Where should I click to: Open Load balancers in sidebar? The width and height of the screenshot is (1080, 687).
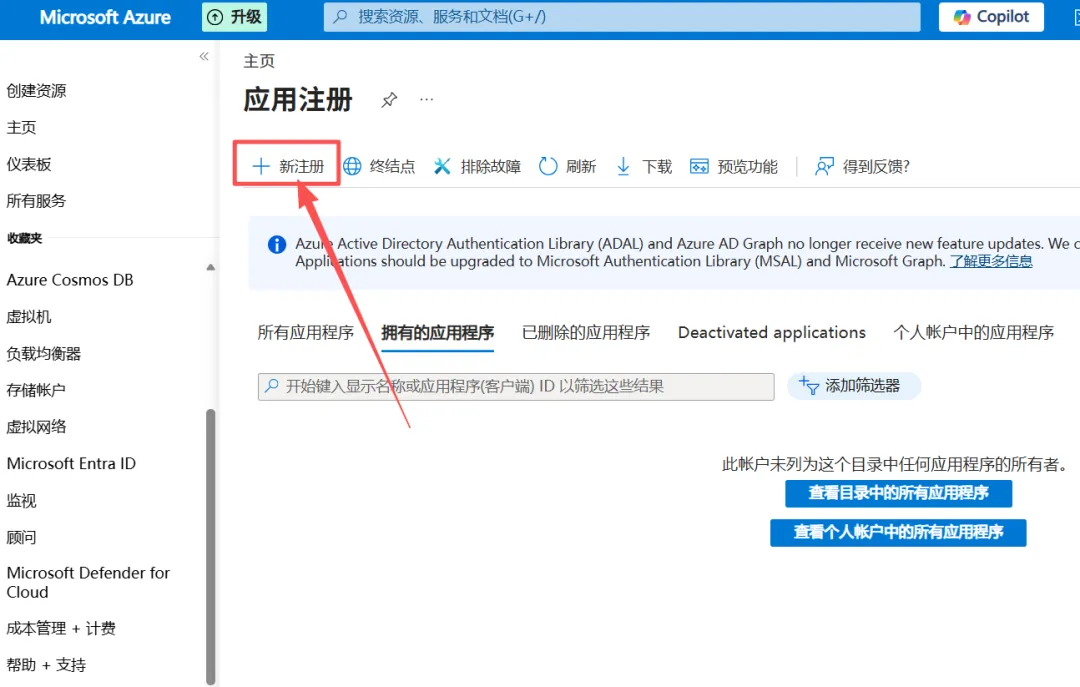click(44, 353)
